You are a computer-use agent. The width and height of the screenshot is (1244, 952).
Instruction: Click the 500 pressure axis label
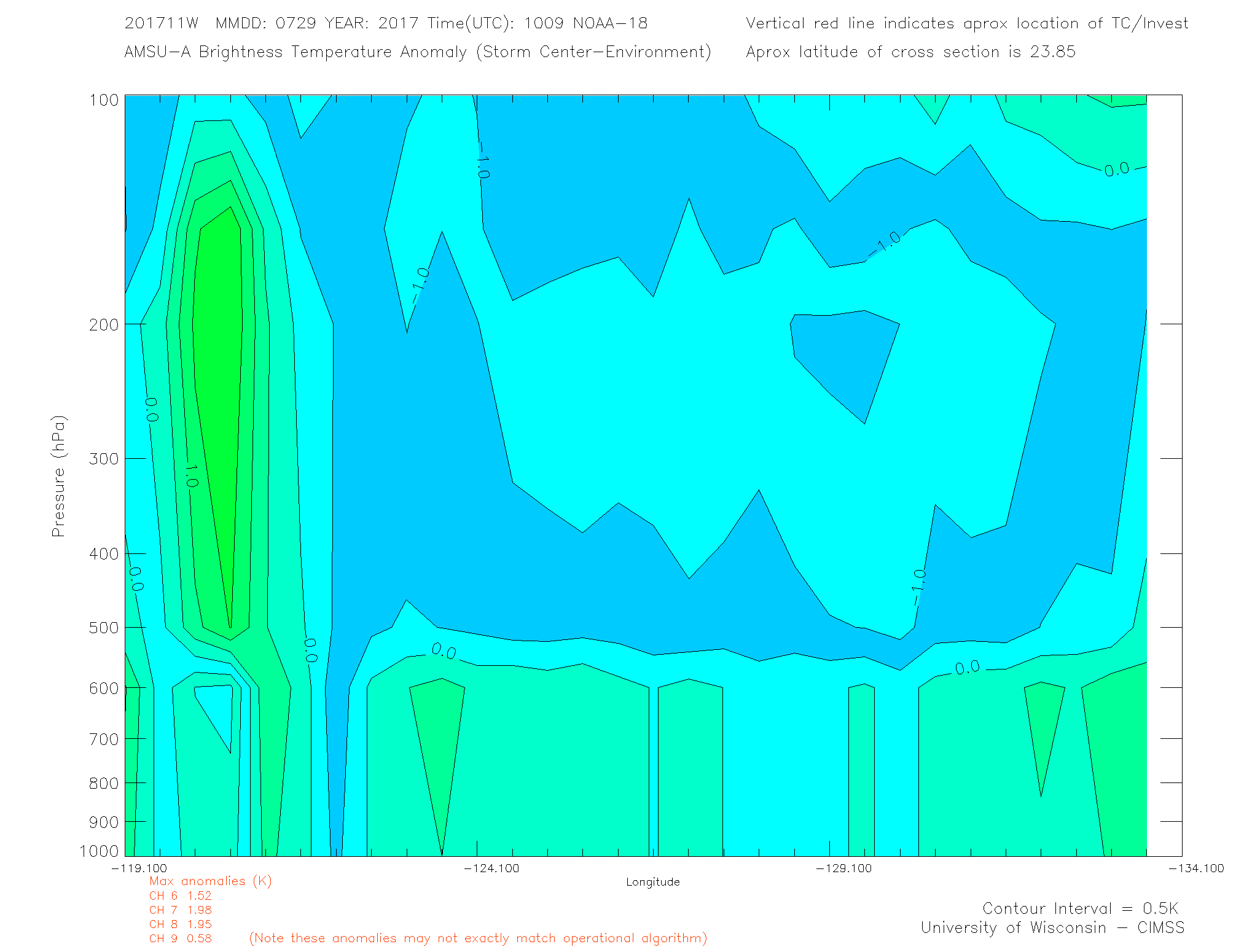click(x=104, y=628)
